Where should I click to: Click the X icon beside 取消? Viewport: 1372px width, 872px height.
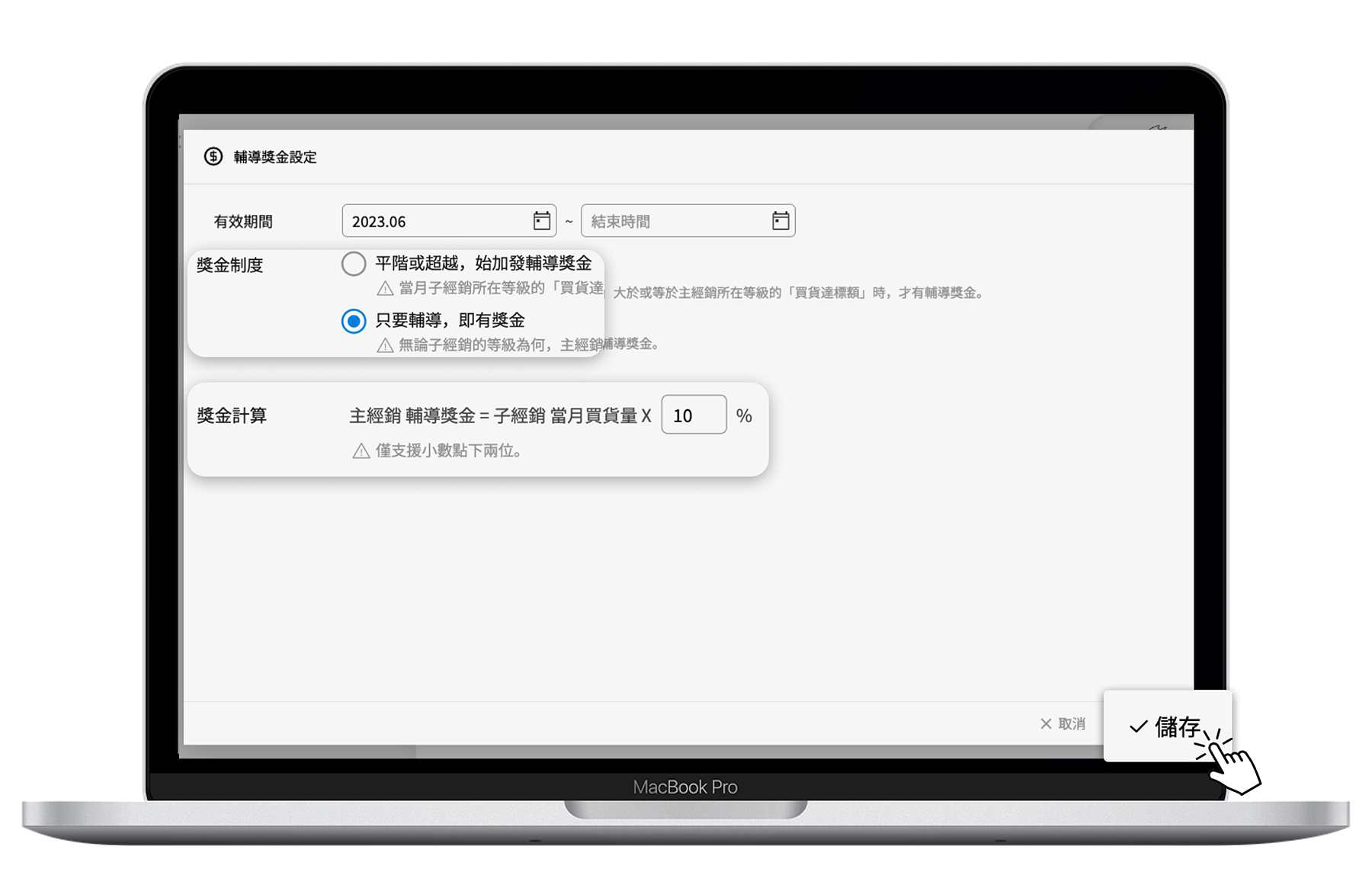pos(1046,723)
